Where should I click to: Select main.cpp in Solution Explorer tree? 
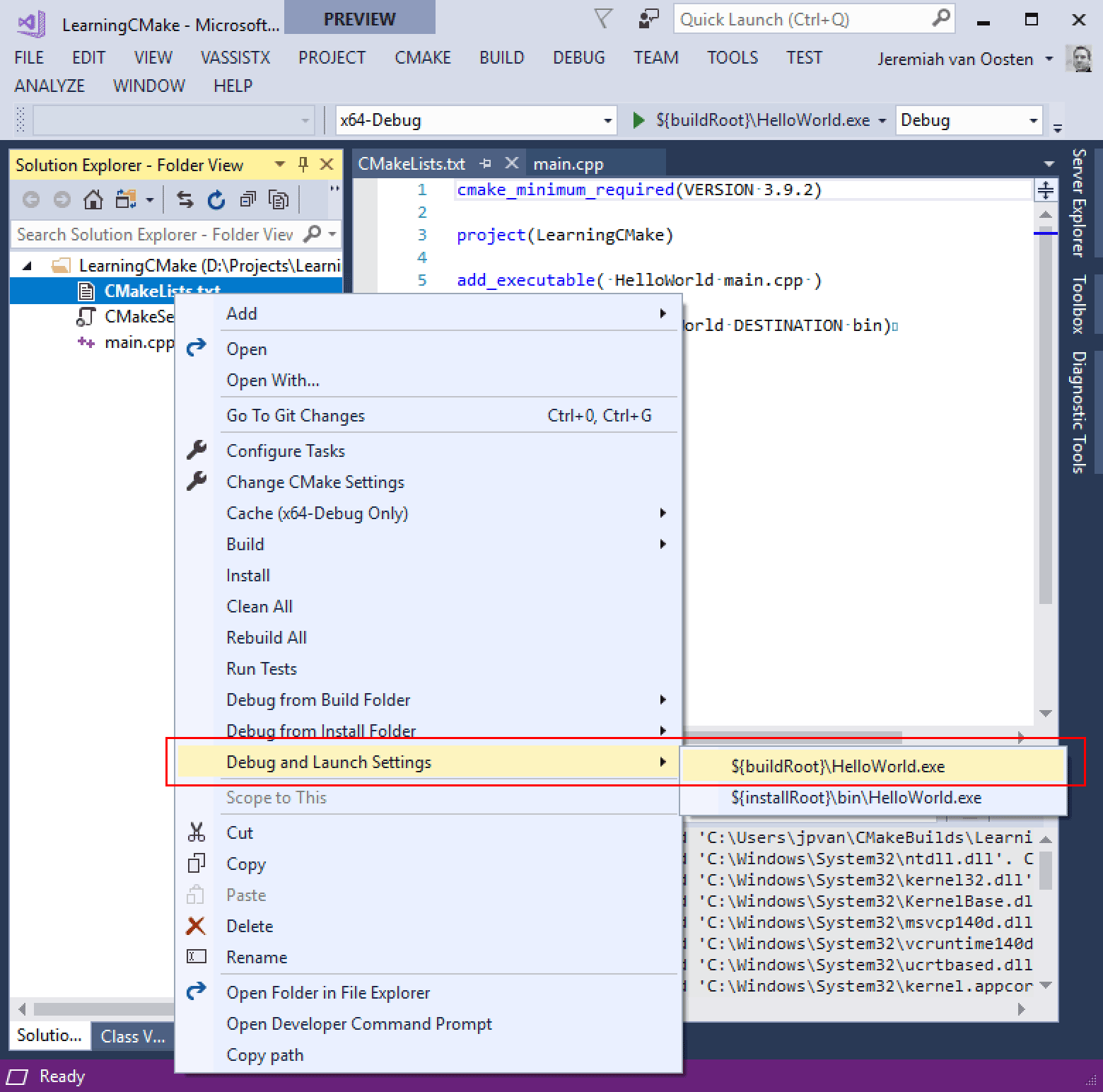[x=139, y=342]
